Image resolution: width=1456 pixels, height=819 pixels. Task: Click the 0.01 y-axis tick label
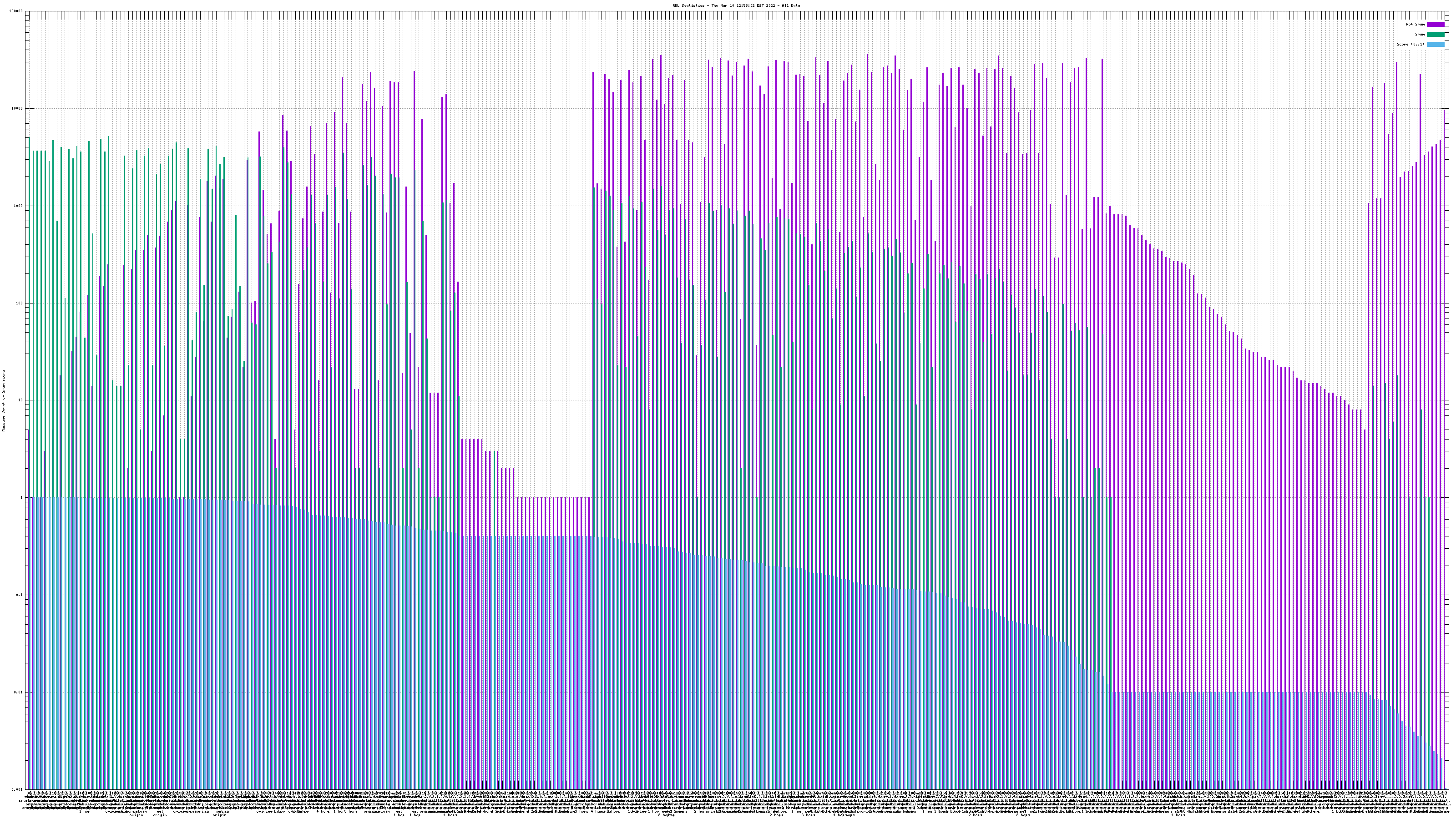coord(19,692)
